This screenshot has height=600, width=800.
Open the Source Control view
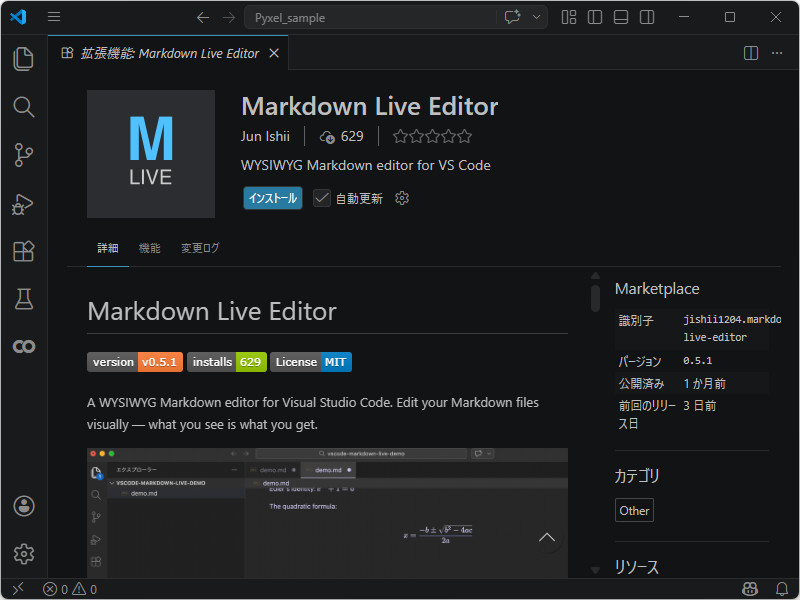coord(24,155)
